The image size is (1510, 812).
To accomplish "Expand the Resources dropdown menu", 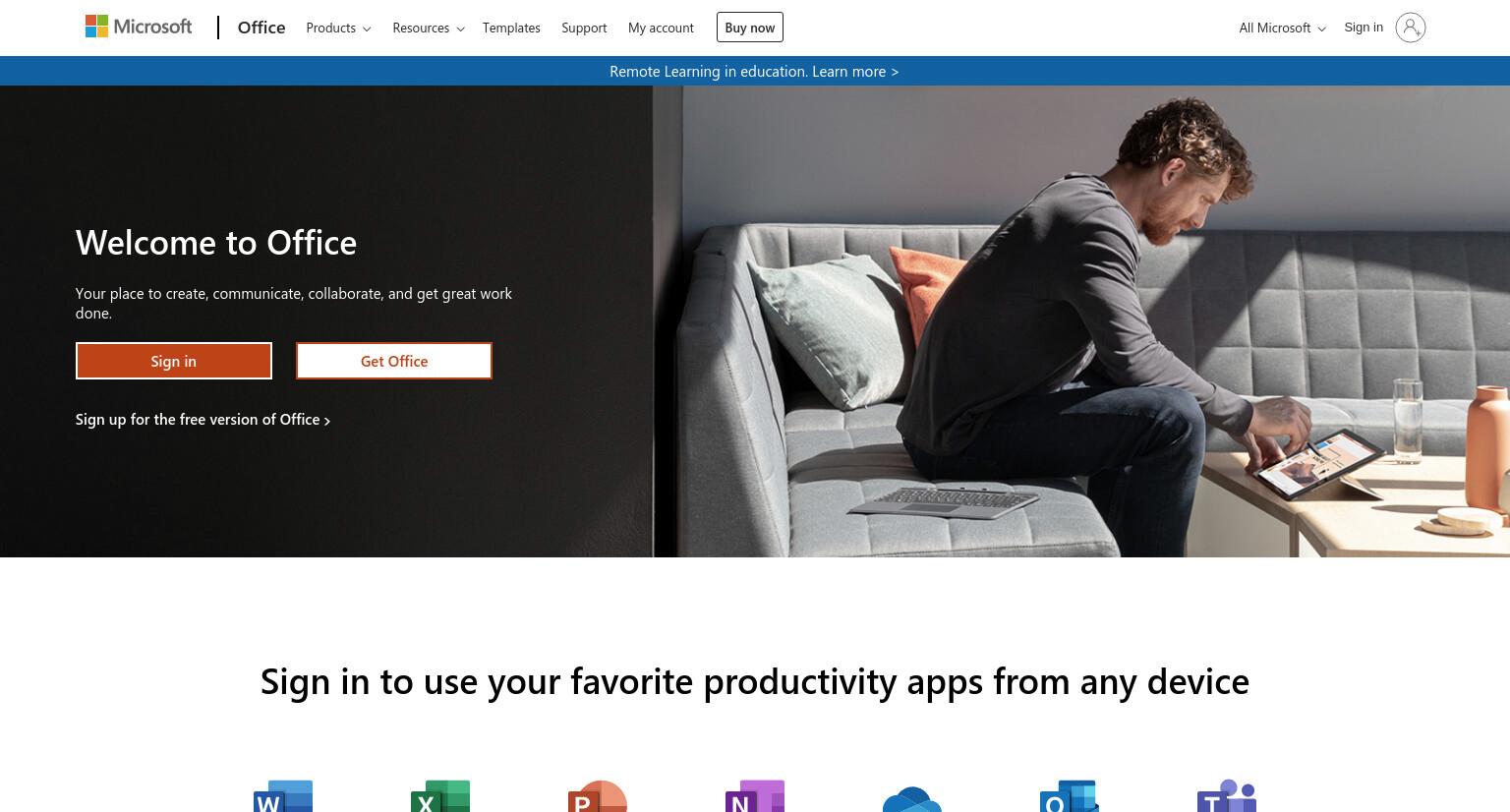I will click(x=429, y=28).
